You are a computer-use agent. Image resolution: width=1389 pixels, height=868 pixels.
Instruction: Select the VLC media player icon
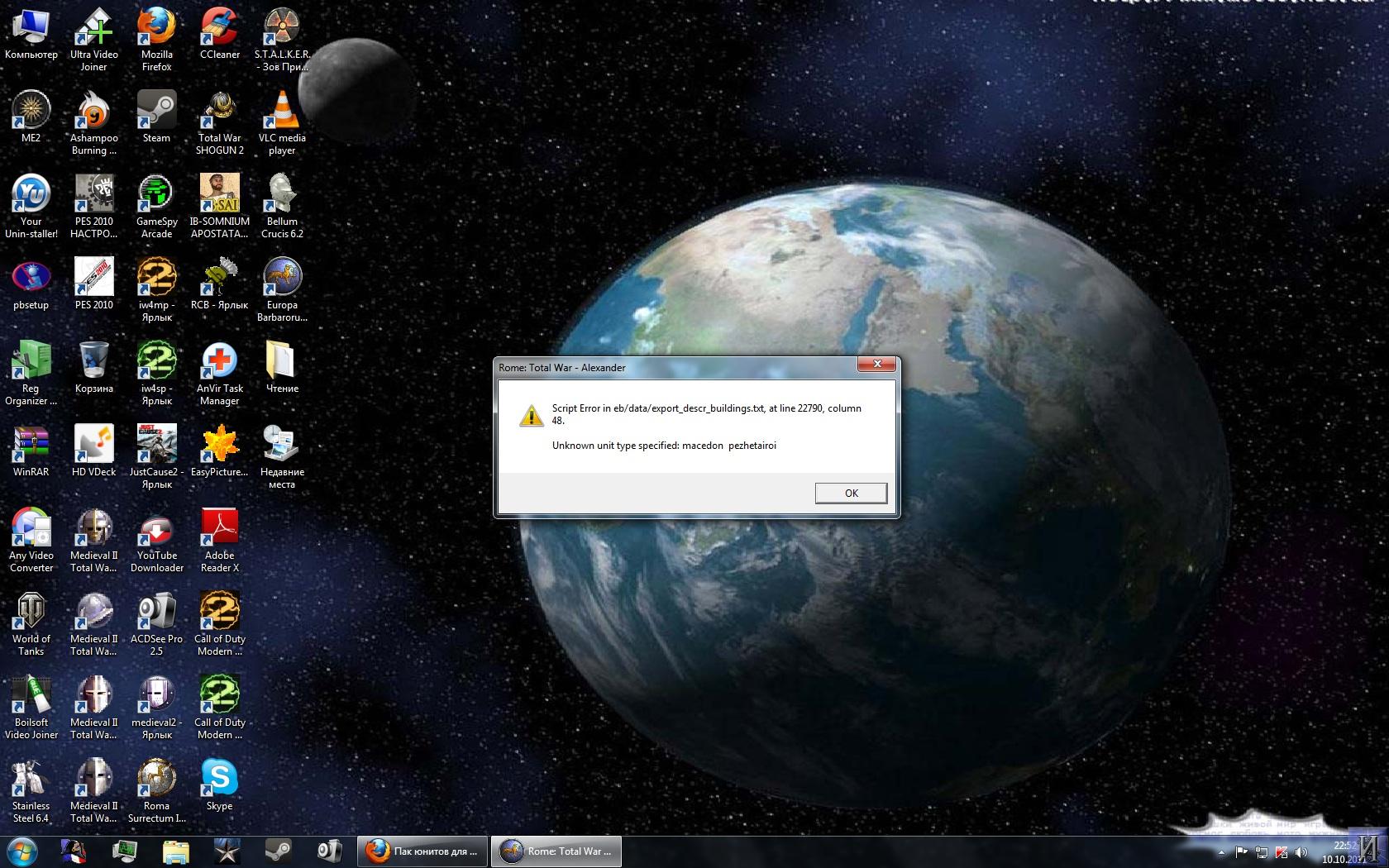[282, 122]
